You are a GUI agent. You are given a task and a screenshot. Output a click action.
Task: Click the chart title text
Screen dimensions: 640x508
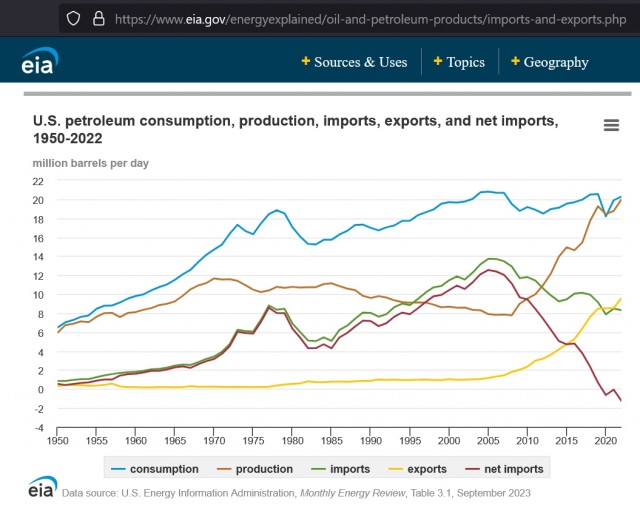(x=296, y=129)
